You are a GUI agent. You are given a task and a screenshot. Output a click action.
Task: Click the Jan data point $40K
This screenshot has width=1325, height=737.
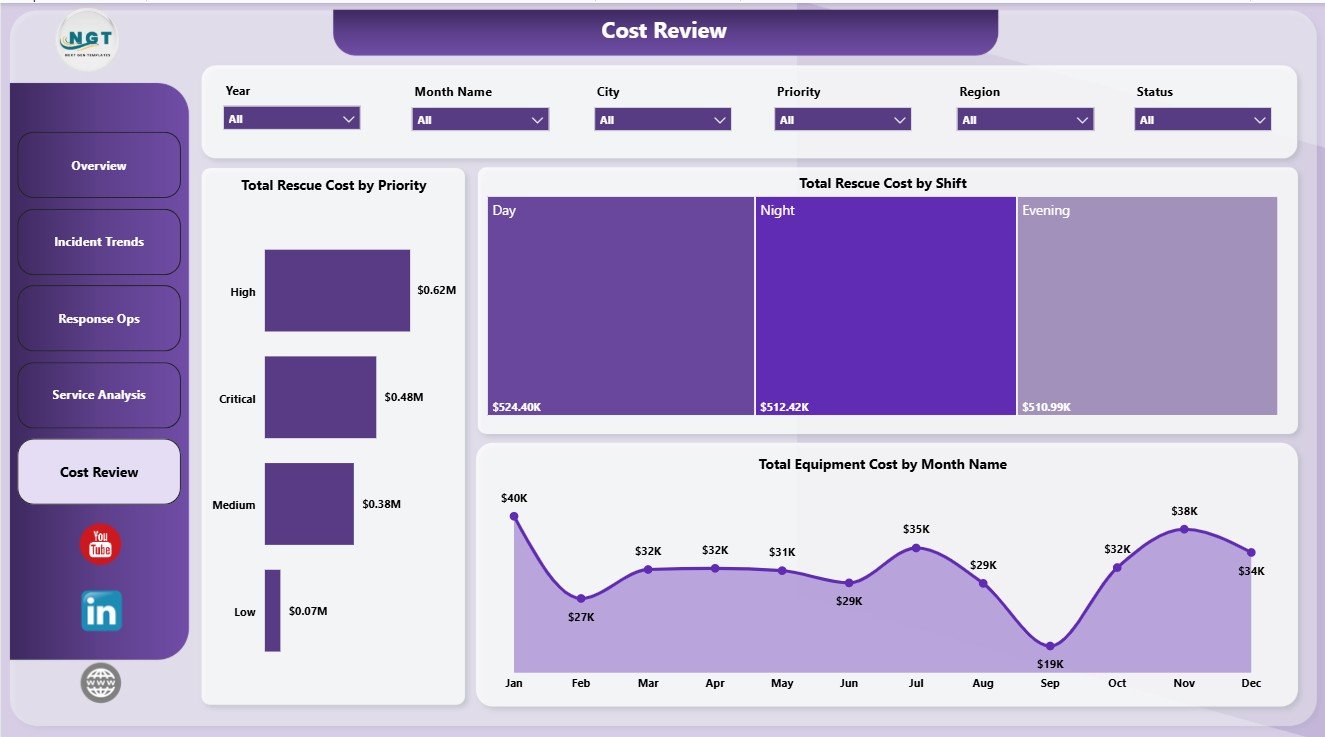click(x=514, y=516)
